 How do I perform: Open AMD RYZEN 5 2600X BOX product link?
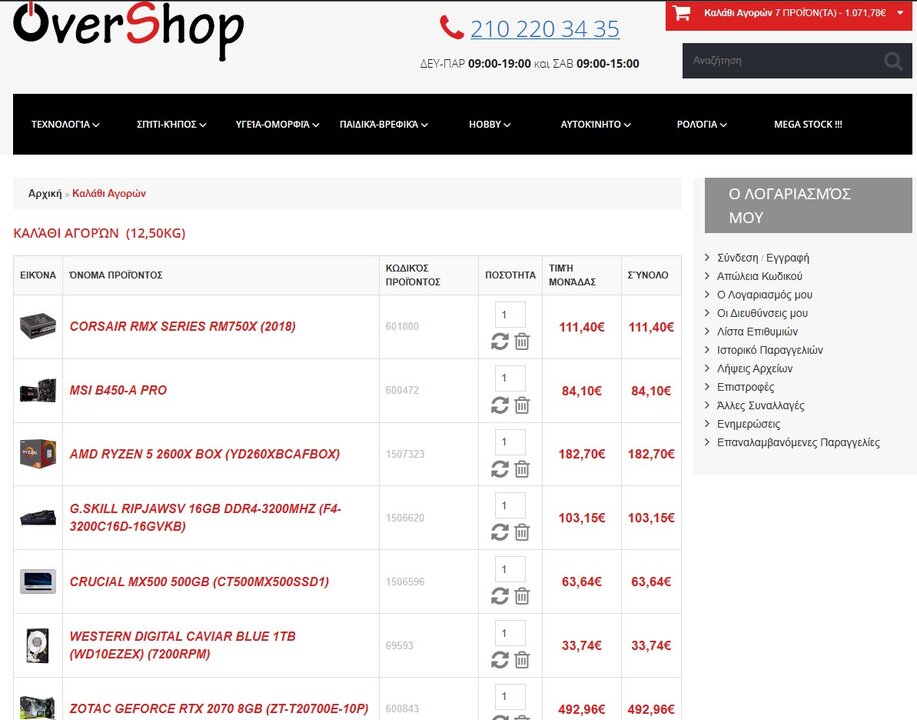[x=205, y=454]
